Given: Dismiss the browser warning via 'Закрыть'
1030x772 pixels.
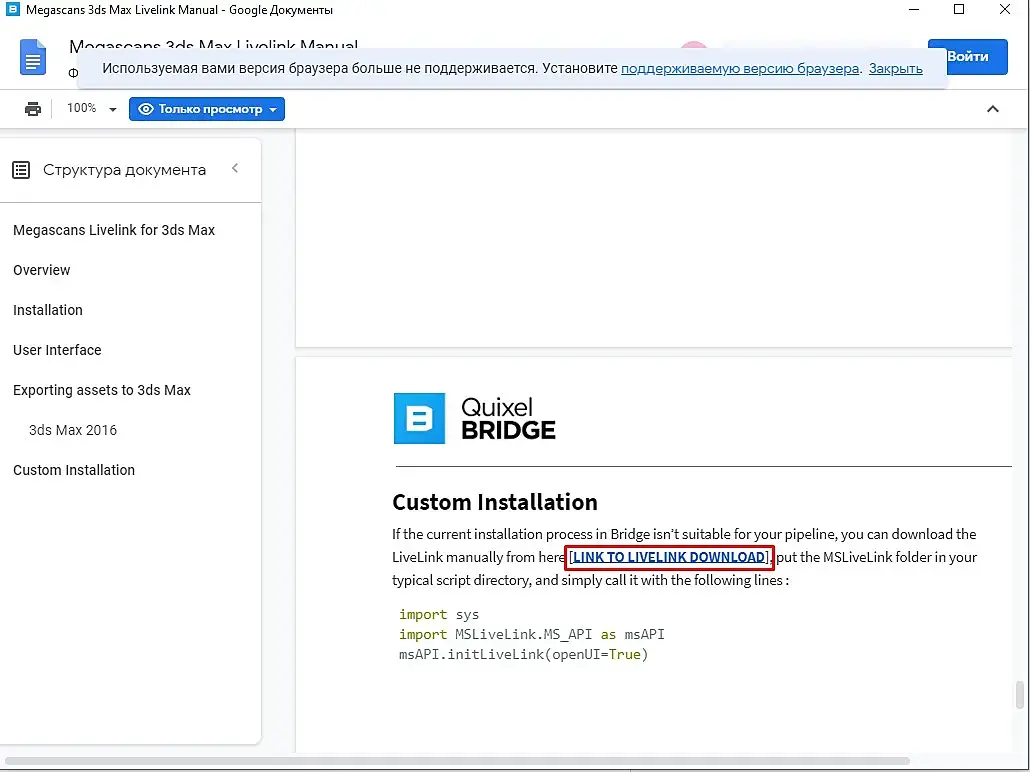Looking at the screenshot, I should tap(895, 69).
